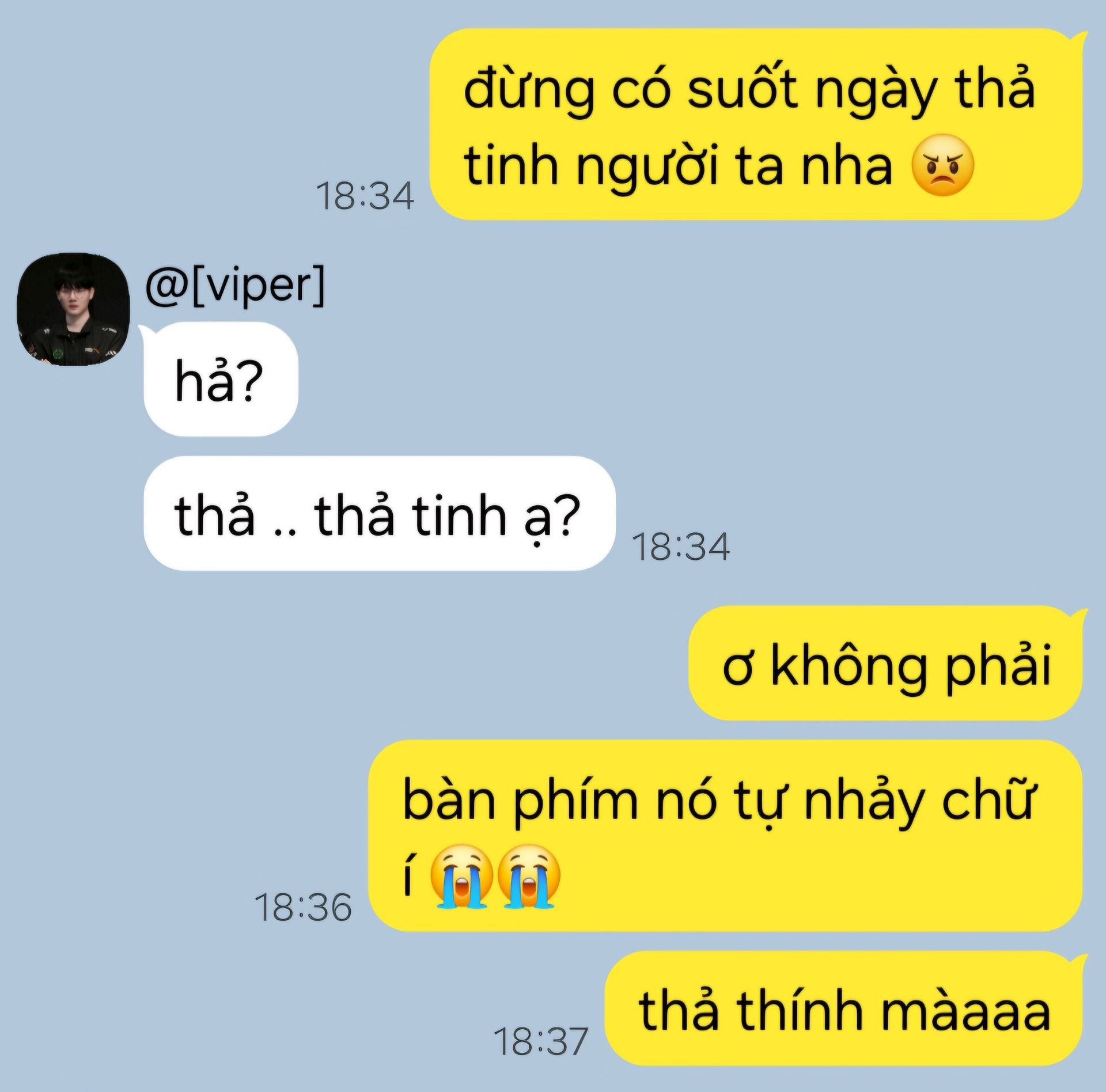Tap the 18:34 timestamp beside the white bubble
The image size is (1106, 1092).
(681, 547)
